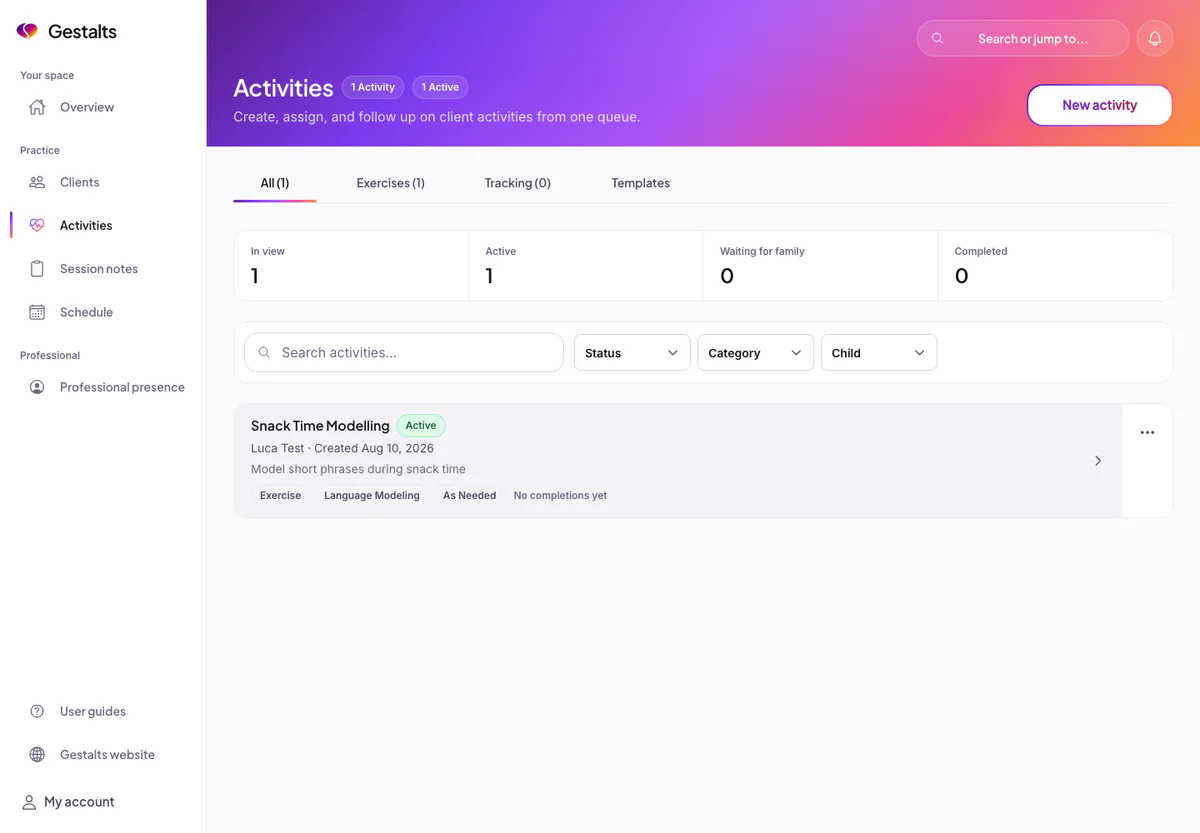Click the In view stat card

351,266
